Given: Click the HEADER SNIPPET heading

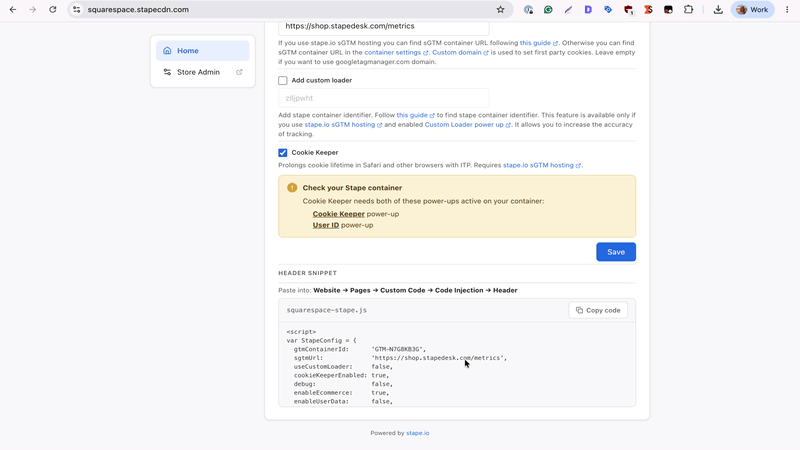Looking at the screenshot, I should click(307, 273).
